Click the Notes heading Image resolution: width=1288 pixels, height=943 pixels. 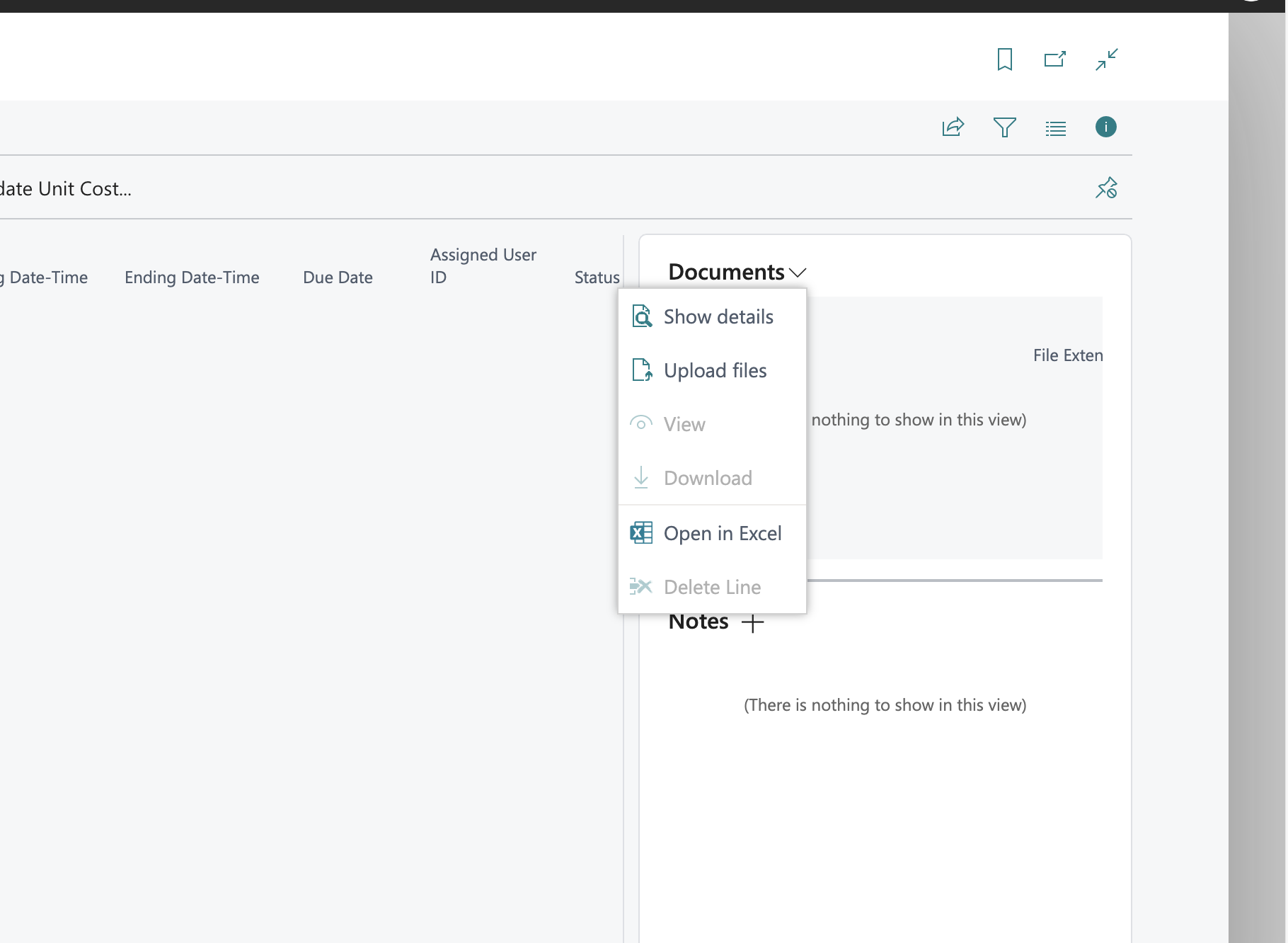tap(698, 622)
